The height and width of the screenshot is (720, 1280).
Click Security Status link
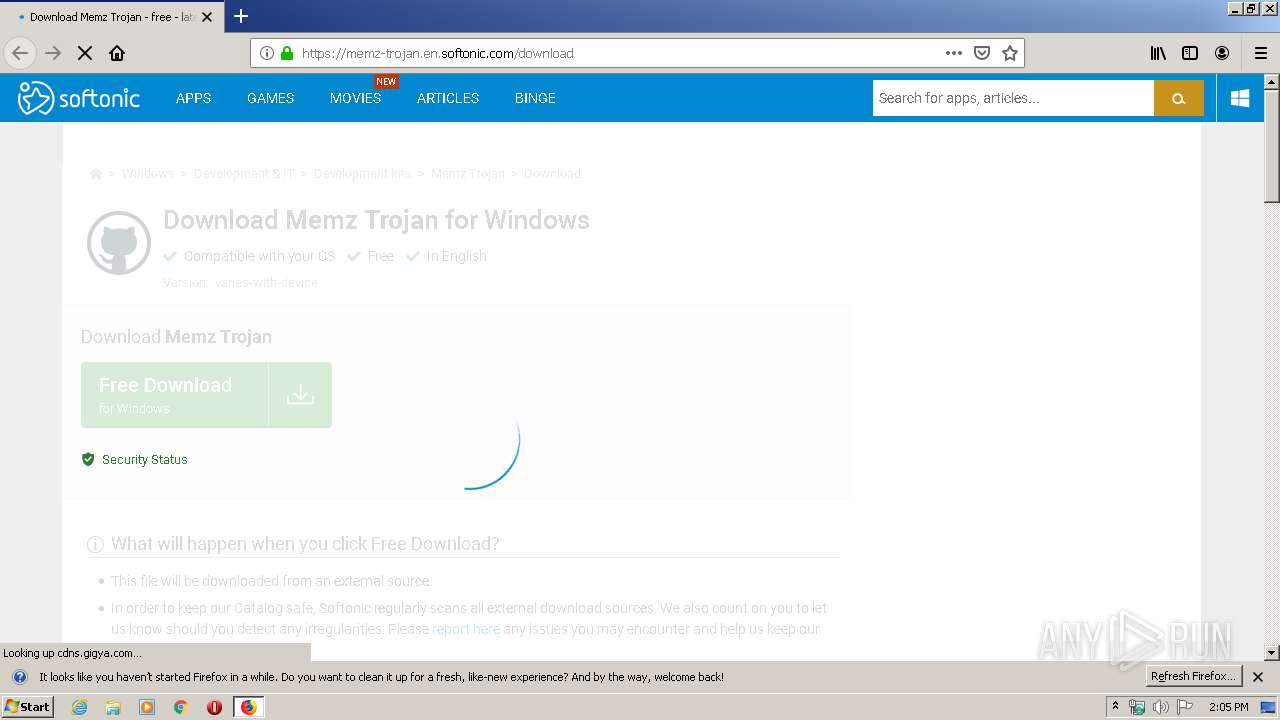point(144,459)
